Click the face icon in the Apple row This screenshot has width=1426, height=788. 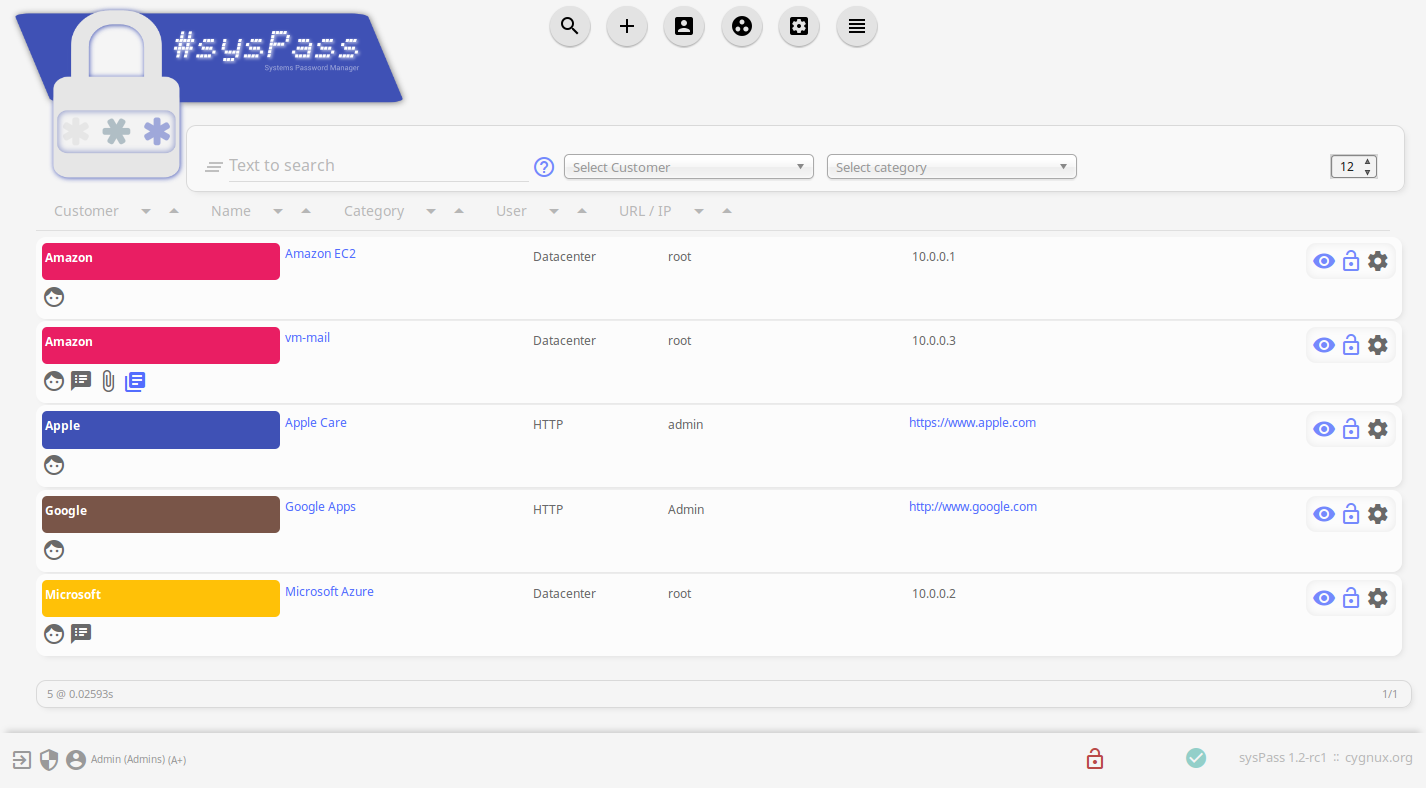54,465
